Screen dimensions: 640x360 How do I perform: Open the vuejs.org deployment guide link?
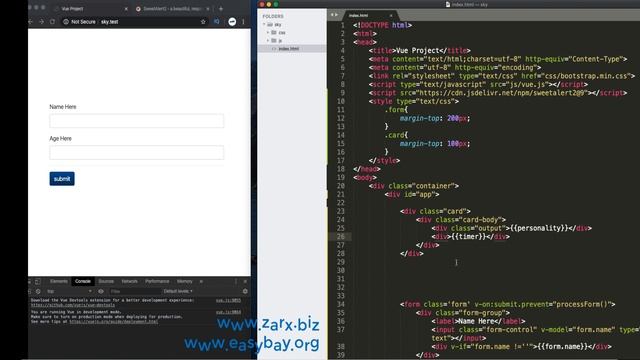click(113, 322)
